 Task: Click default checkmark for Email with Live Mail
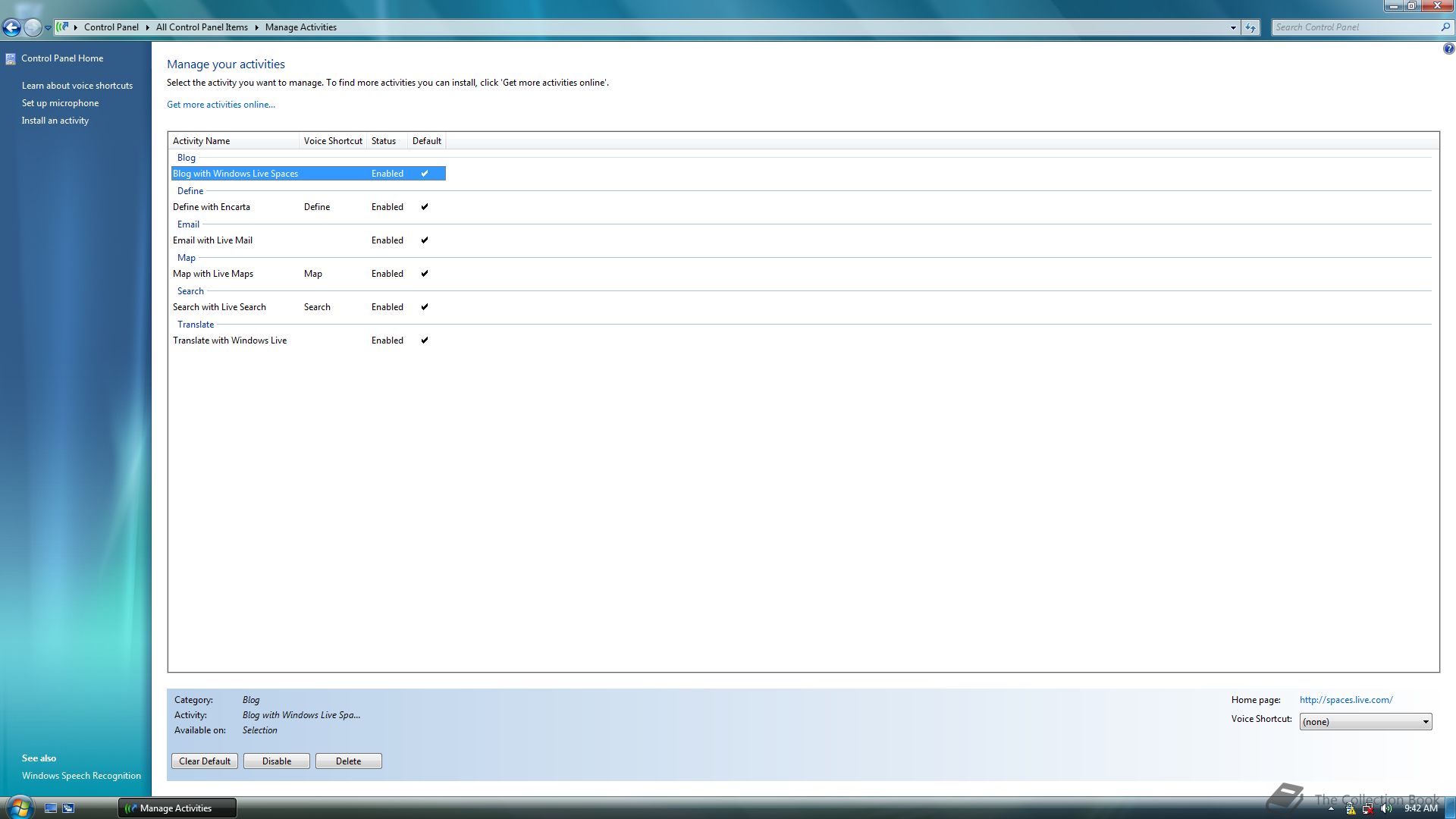tap(425, 240)
